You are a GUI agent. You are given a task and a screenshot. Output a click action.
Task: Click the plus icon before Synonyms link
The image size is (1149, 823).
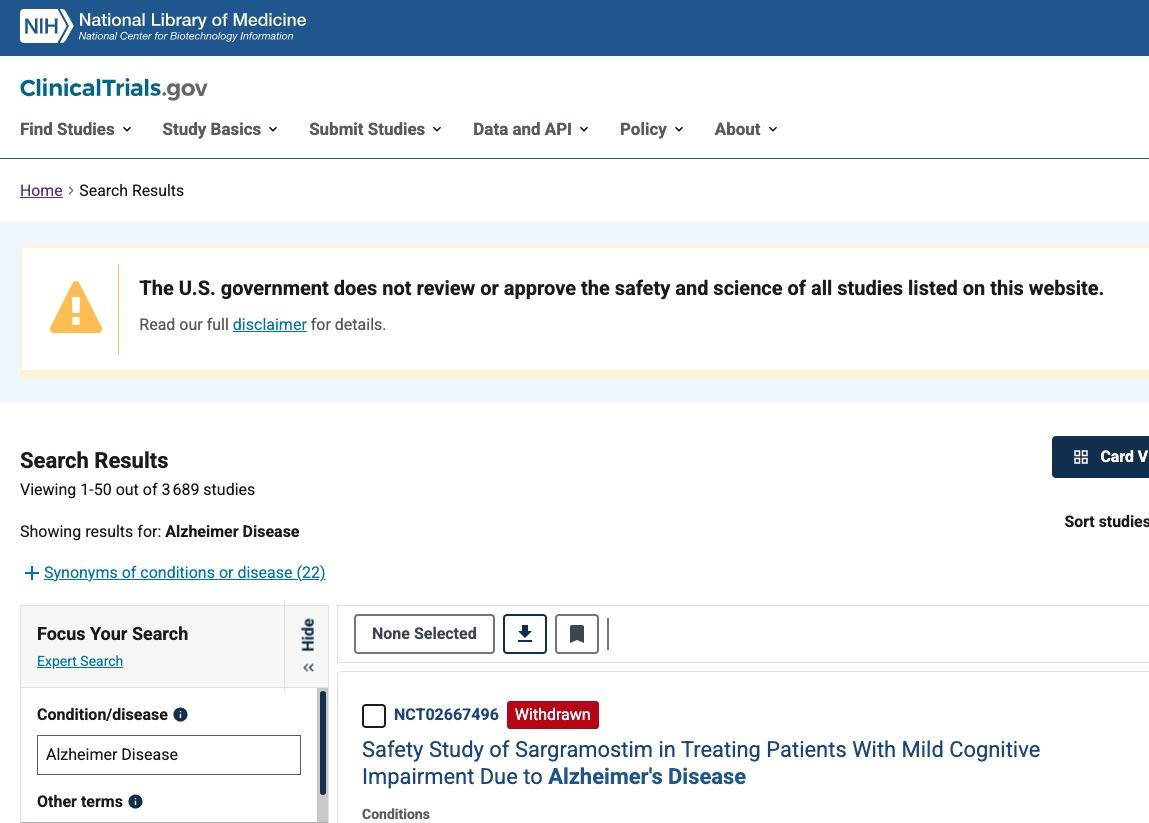[31, 573]
